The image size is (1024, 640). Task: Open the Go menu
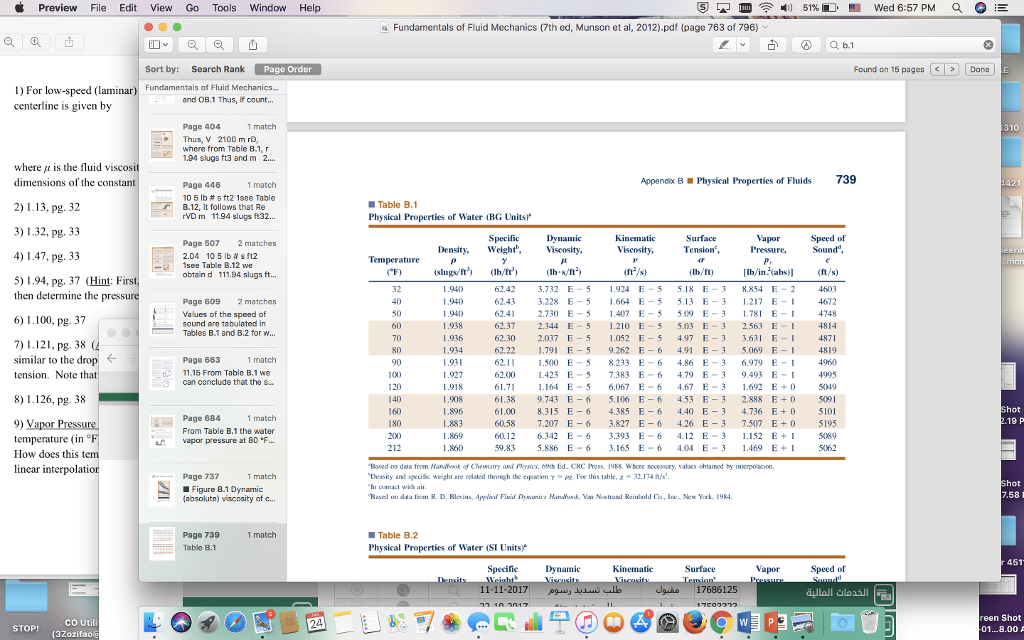coord(192,8)
